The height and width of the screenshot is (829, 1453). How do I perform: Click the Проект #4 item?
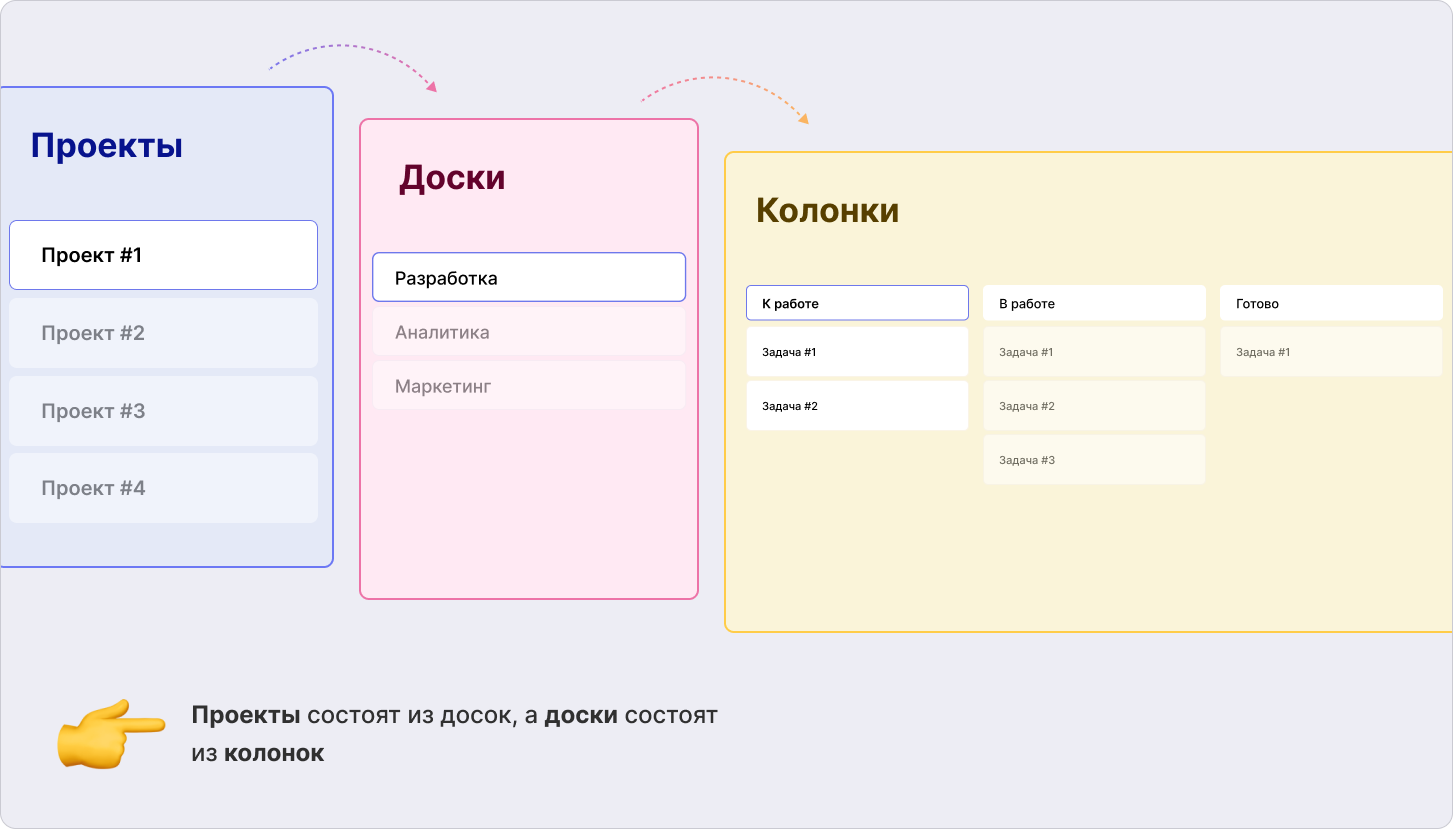[x=163, y=488]
